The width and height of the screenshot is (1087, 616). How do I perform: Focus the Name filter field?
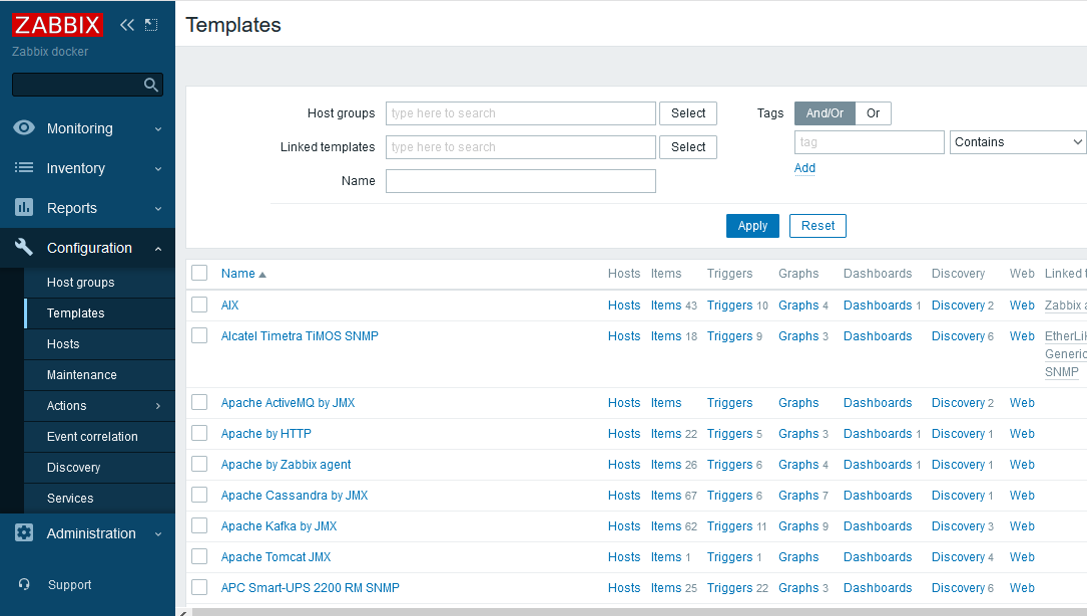tap(521, 181)
